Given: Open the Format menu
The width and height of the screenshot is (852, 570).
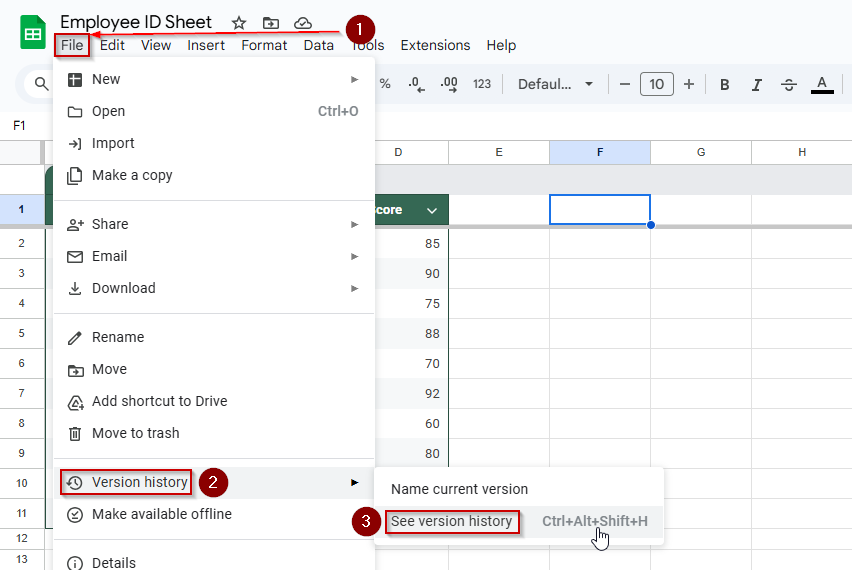Looking at the screenshot, I should point(264,45).
